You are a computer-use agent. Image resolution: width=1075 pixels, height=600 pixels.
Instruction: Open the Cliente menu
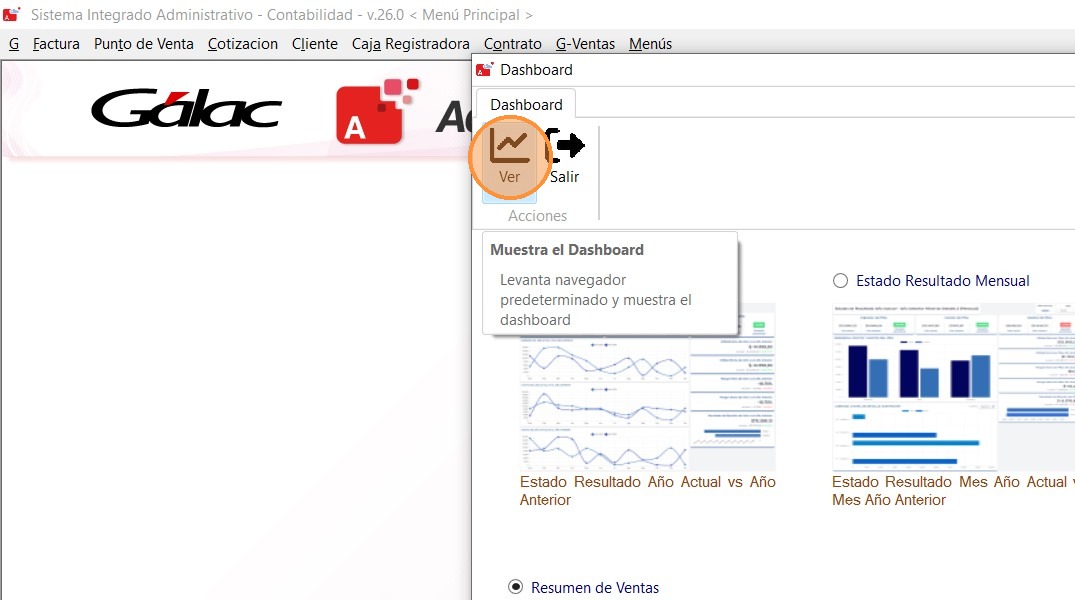pyautogui.click(x=315, y=44)
